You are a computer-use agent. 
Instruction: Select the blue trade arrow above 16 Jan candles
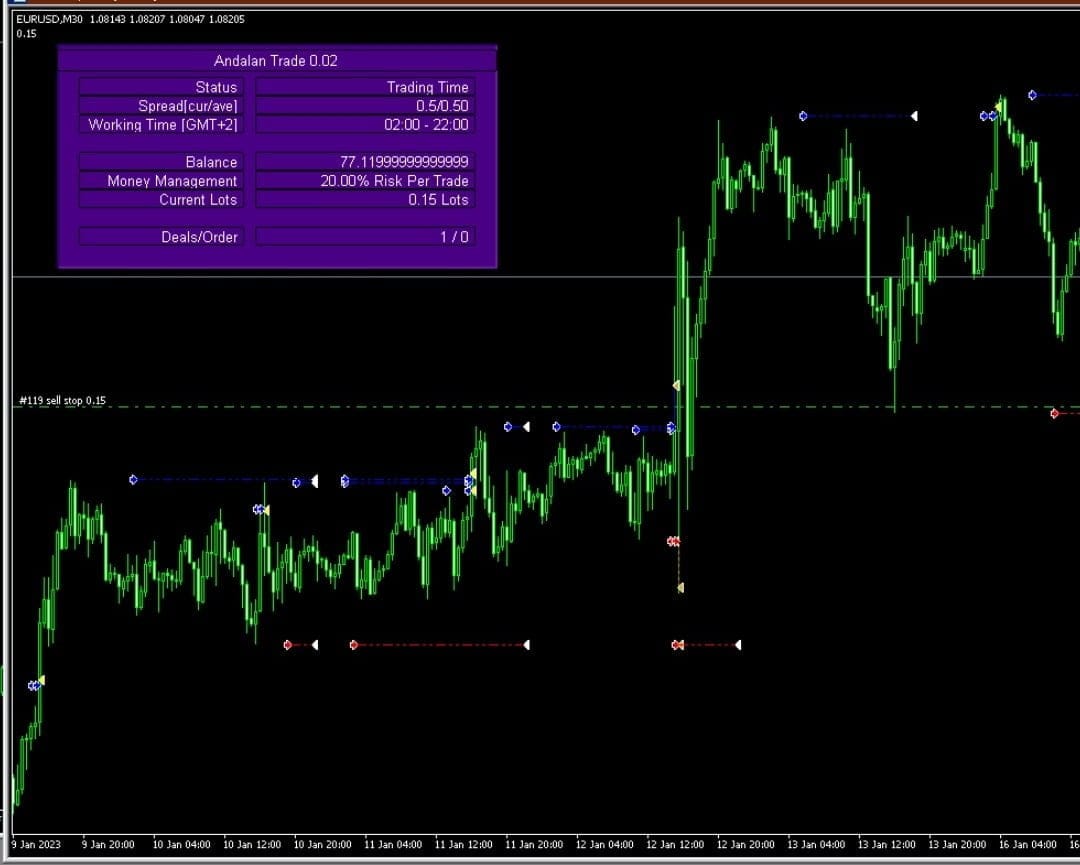pos(1032,96)
